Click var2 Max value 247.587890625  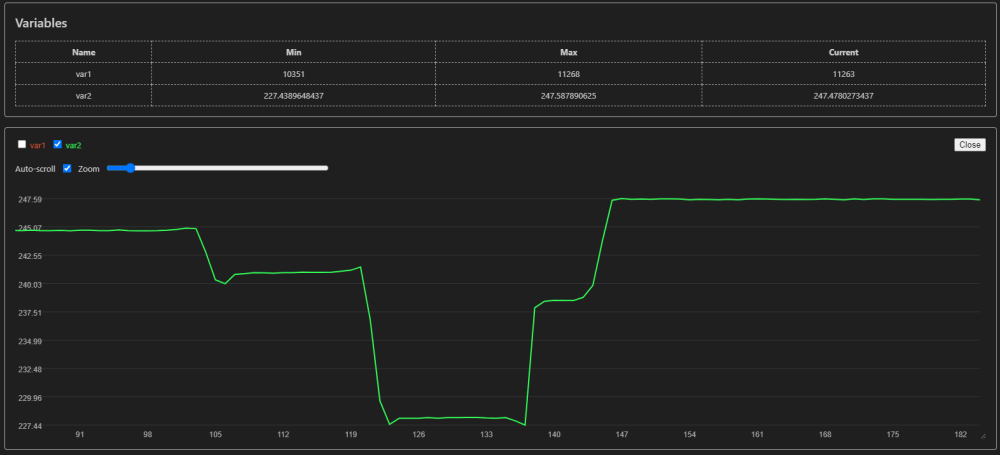click(x=569, y=95)
